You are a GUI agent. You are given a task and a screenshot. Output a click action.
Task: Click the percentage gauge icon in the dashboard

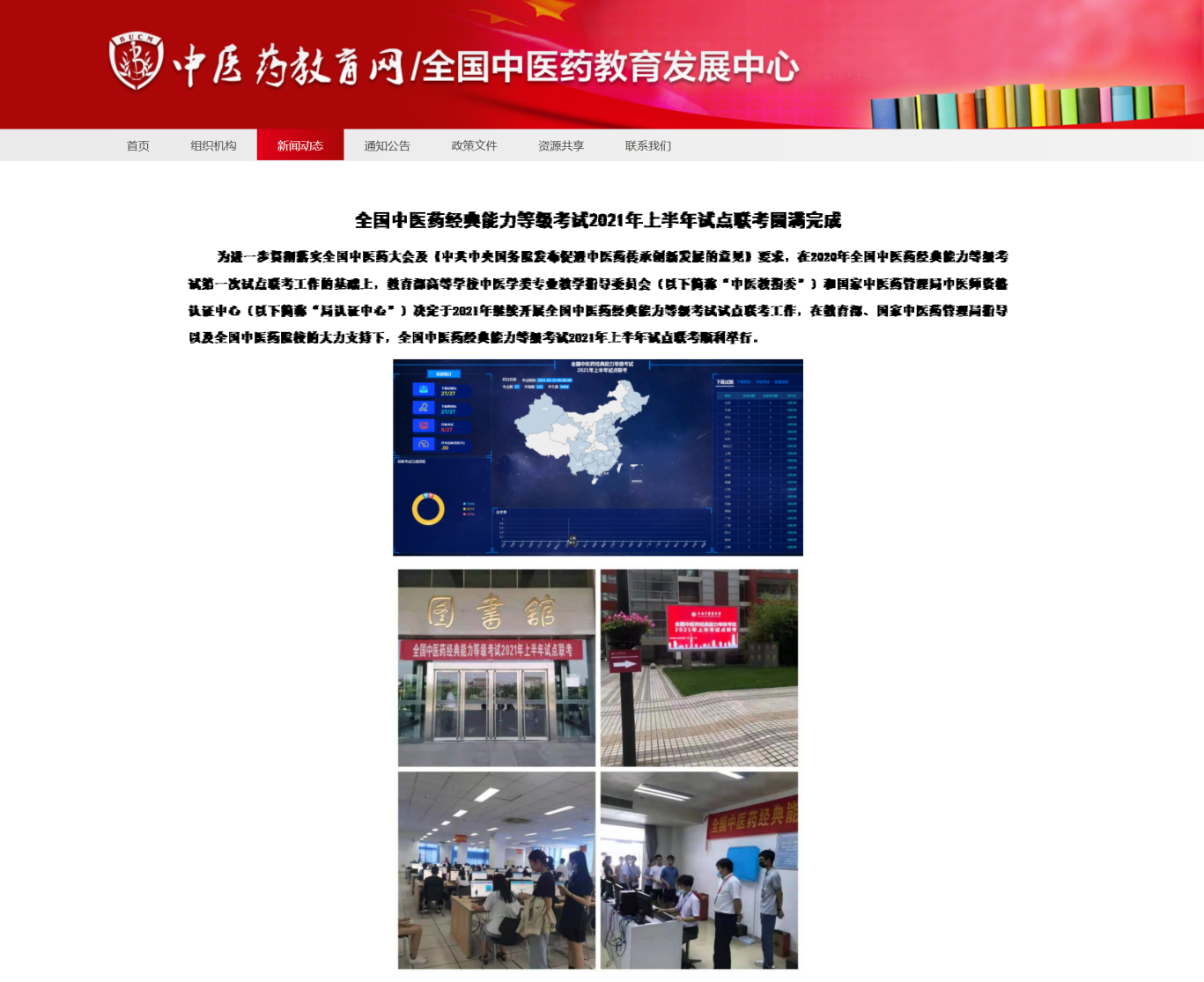[x=424, y=445]
